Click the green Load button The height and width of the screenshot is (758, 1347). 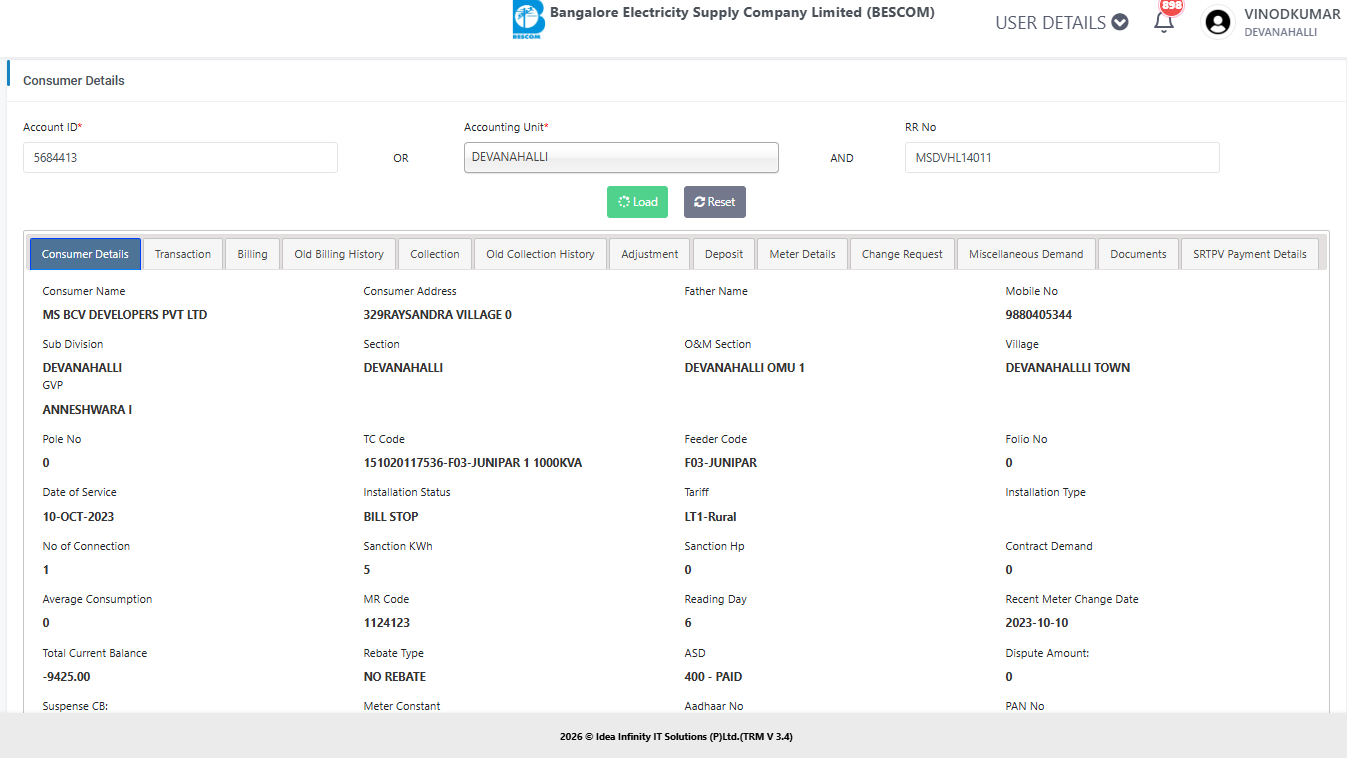point(637,202)
